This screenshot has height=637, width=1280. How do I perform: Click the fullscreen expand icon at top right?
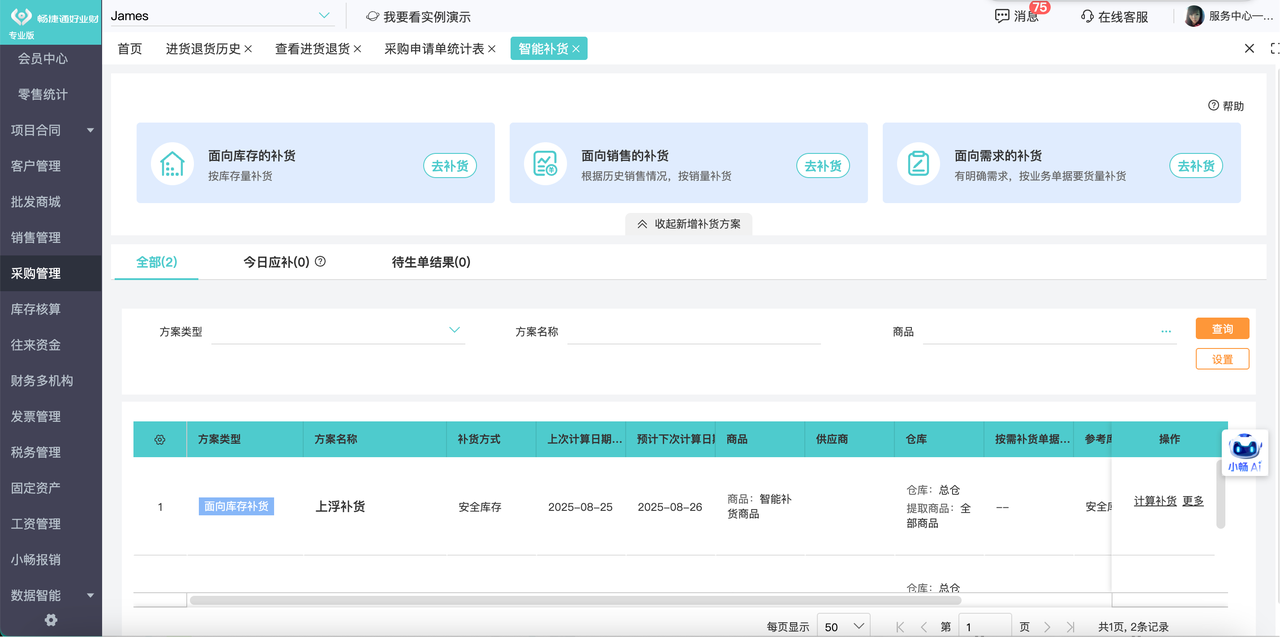[x=1275, y=48]
